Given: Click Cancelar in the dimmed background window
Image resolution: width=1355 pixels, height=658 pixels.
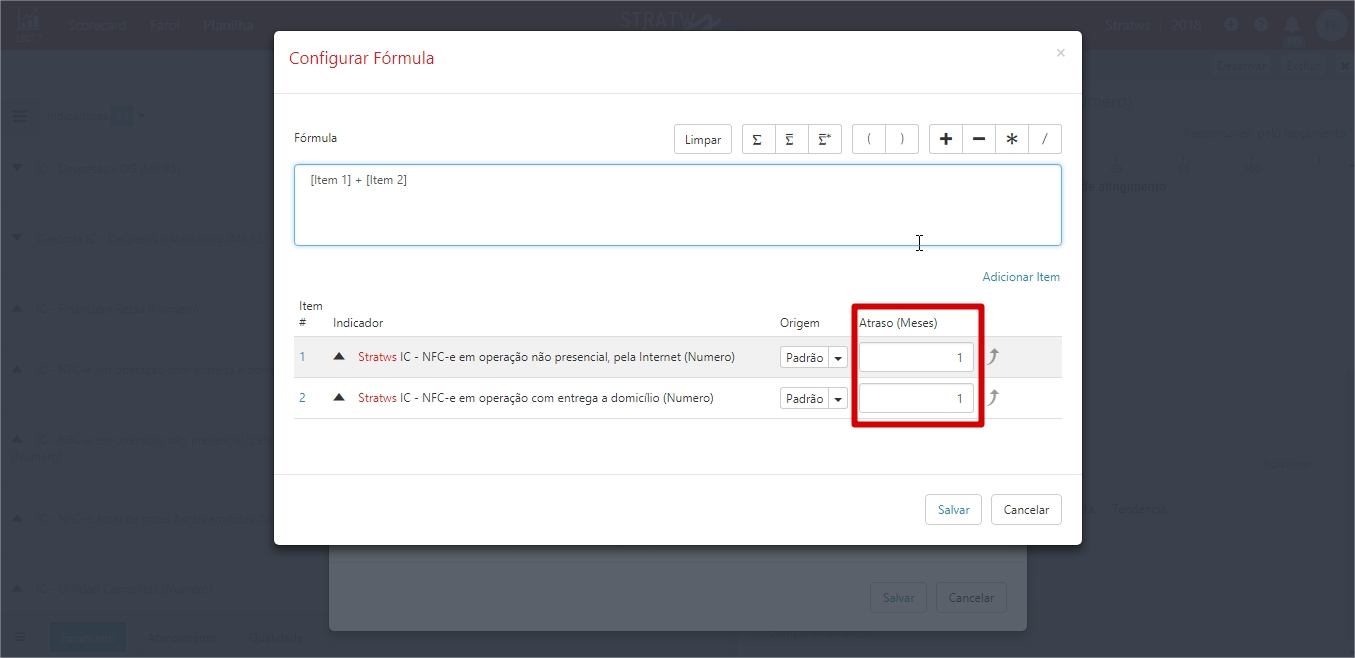Looking at the screenshot, I should click(971, 598).
